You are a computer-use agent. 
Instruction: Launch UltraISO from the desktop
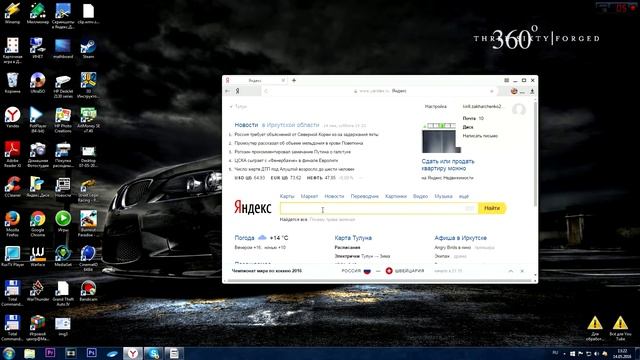coord(38,83)
